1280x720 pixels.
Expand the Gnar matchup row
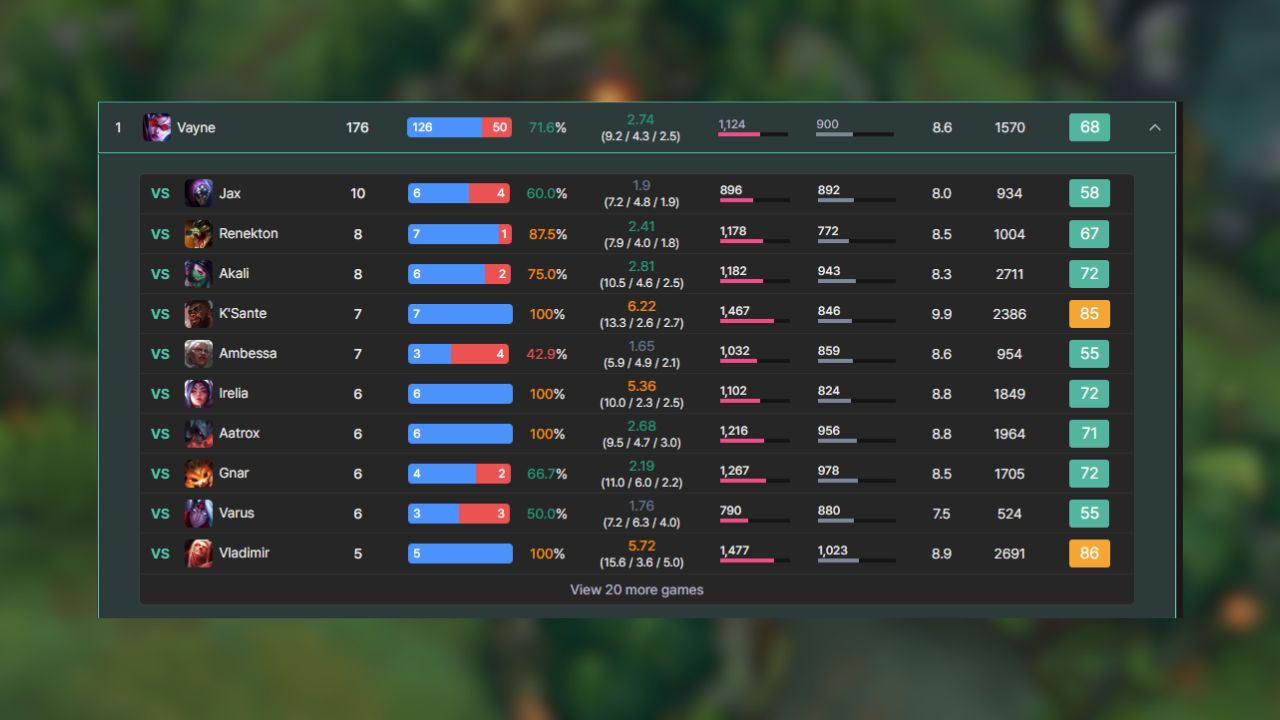(x=640, y=473)
